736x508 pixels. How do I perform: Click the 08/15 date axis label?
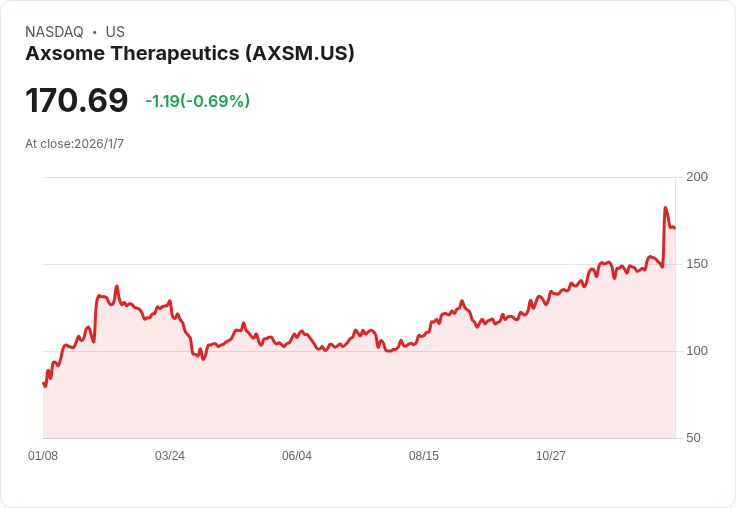pyautogui.click(x=424, y=456)
